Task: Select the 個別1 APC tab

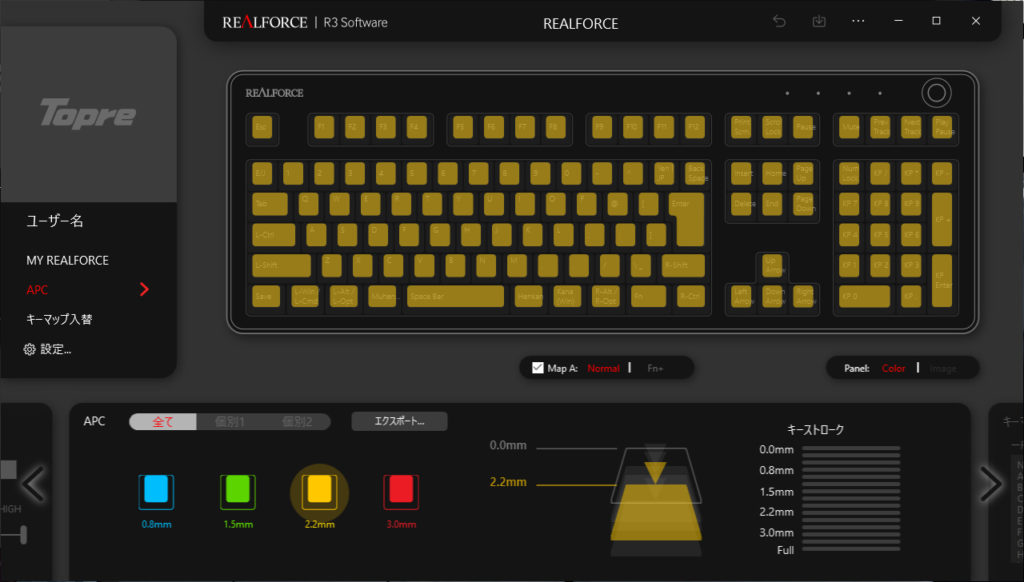Action: 230,422
